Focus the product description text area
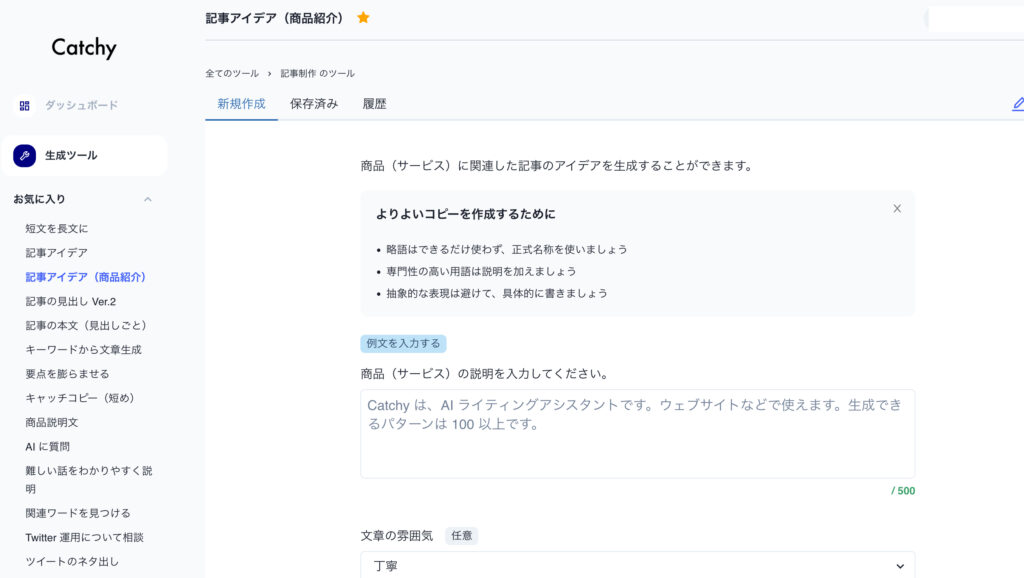 637,433
